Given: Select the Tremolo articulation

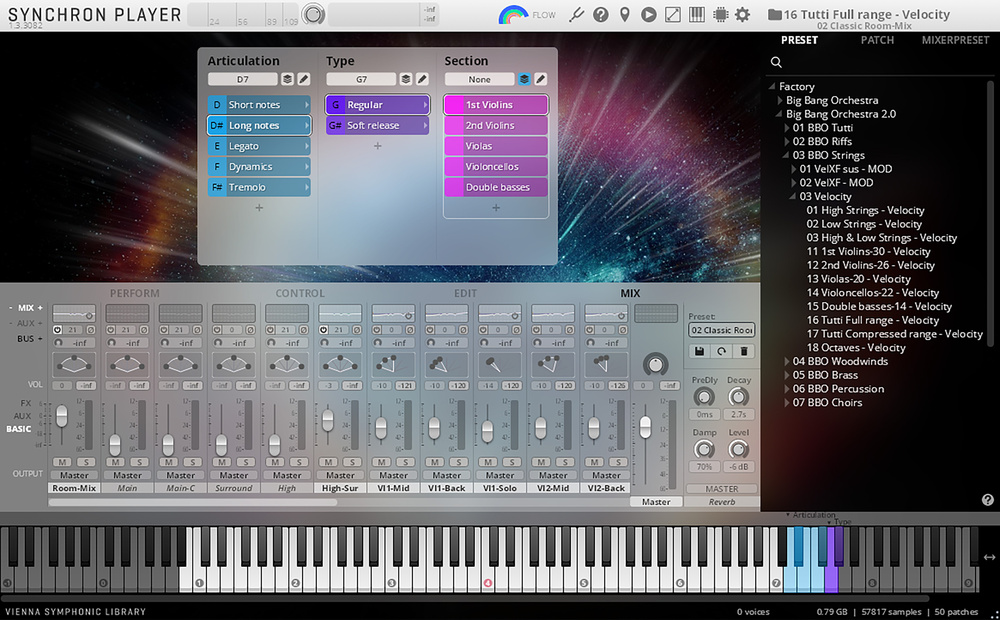Looking at the screenshot, I should click(259, 188).
